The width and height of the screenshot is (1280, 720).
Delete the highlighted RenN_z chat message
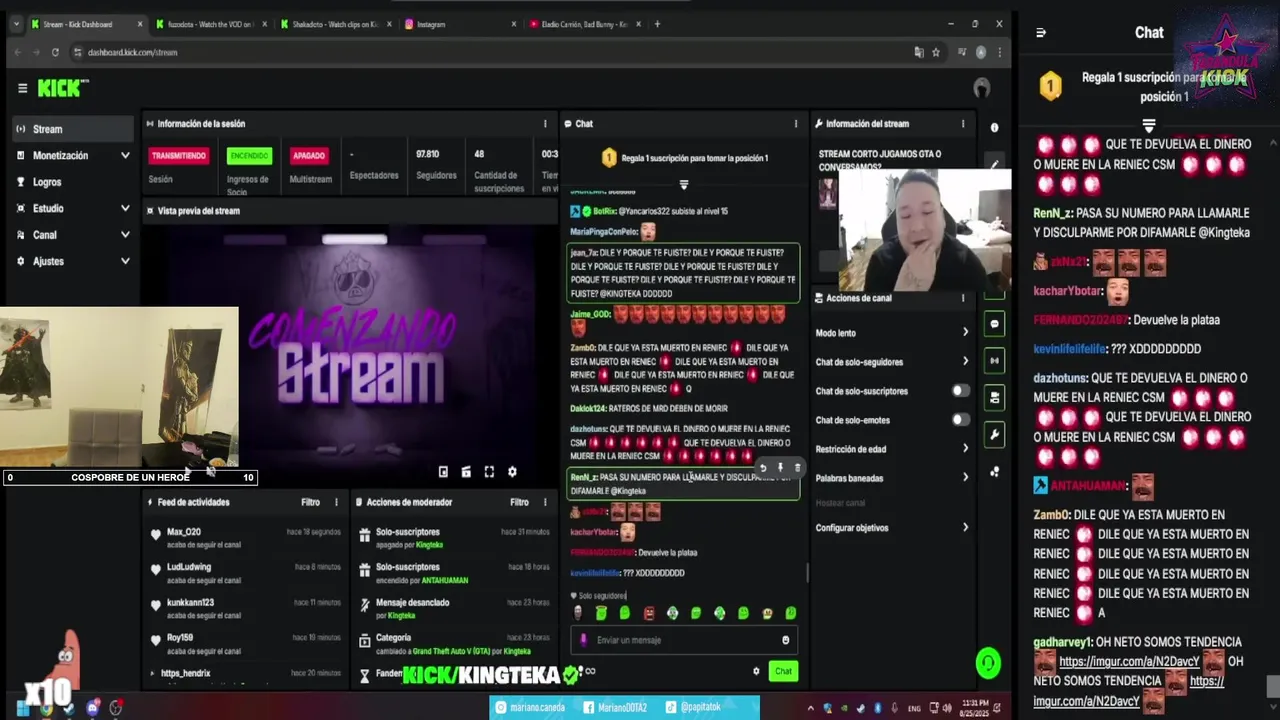[797, 468]
